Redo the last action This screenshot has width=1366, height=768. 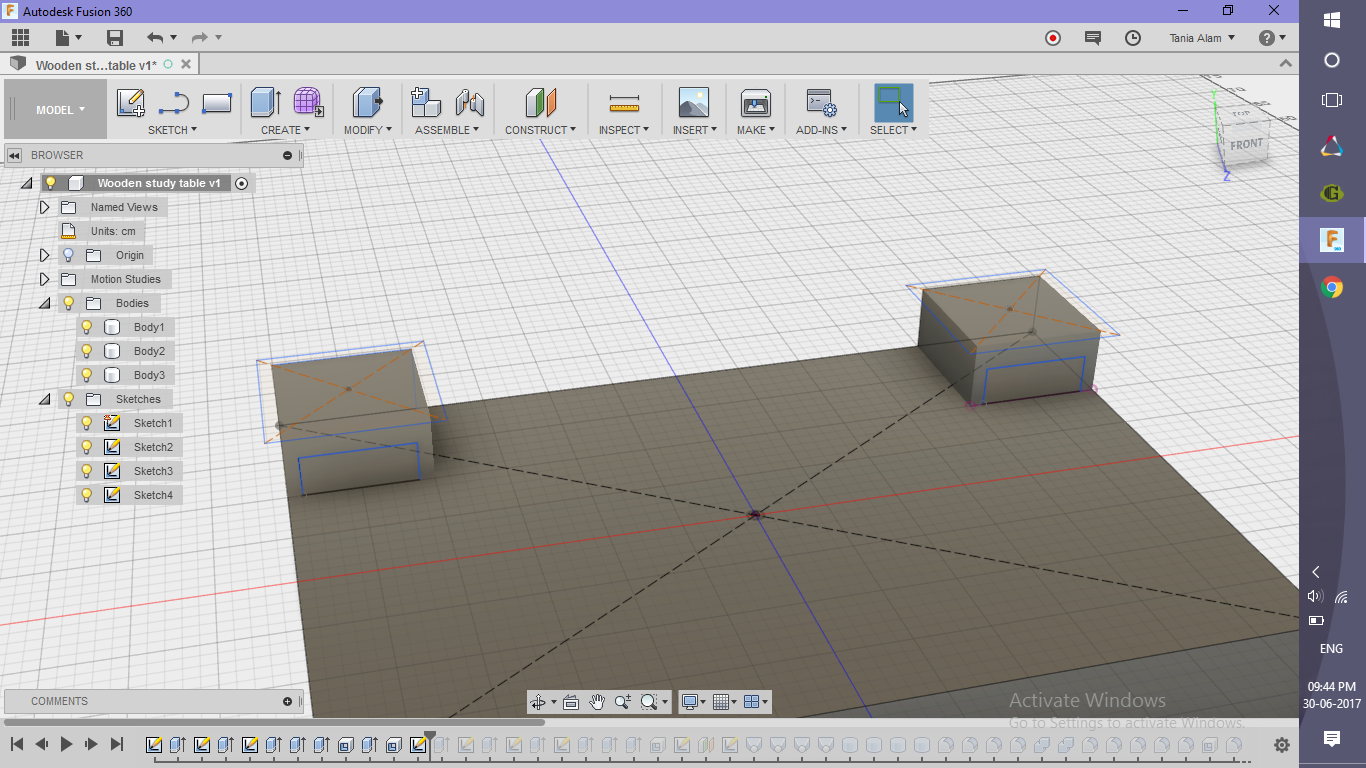tap(200, 38)
